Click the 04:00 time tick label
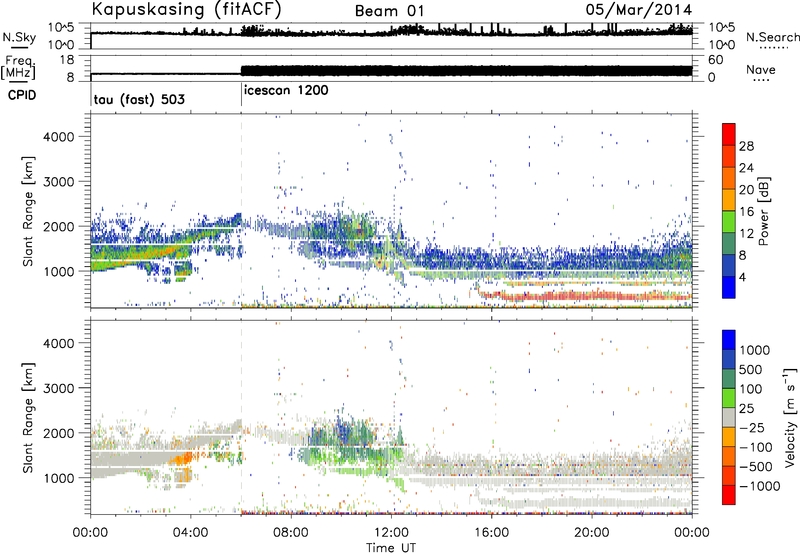Viewport: 800px width, 554px height. coord(190,533)
